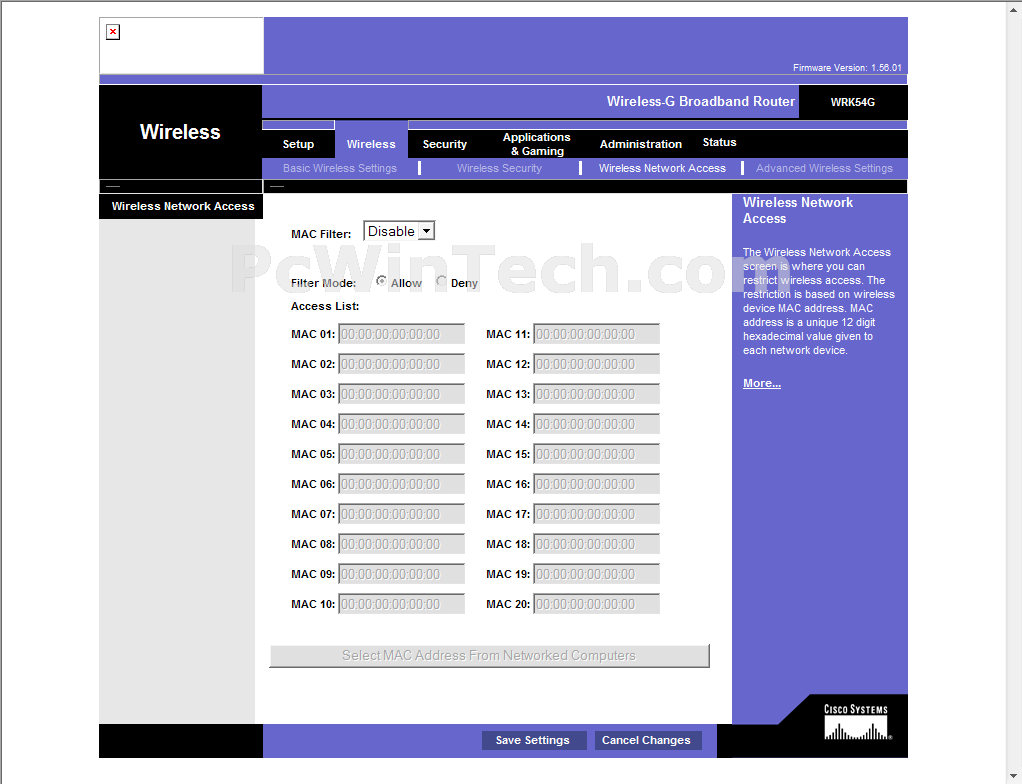This screenshot has width=1022, height=784.
Task: Click the MAC 19 address field
Action: [596, 574]
